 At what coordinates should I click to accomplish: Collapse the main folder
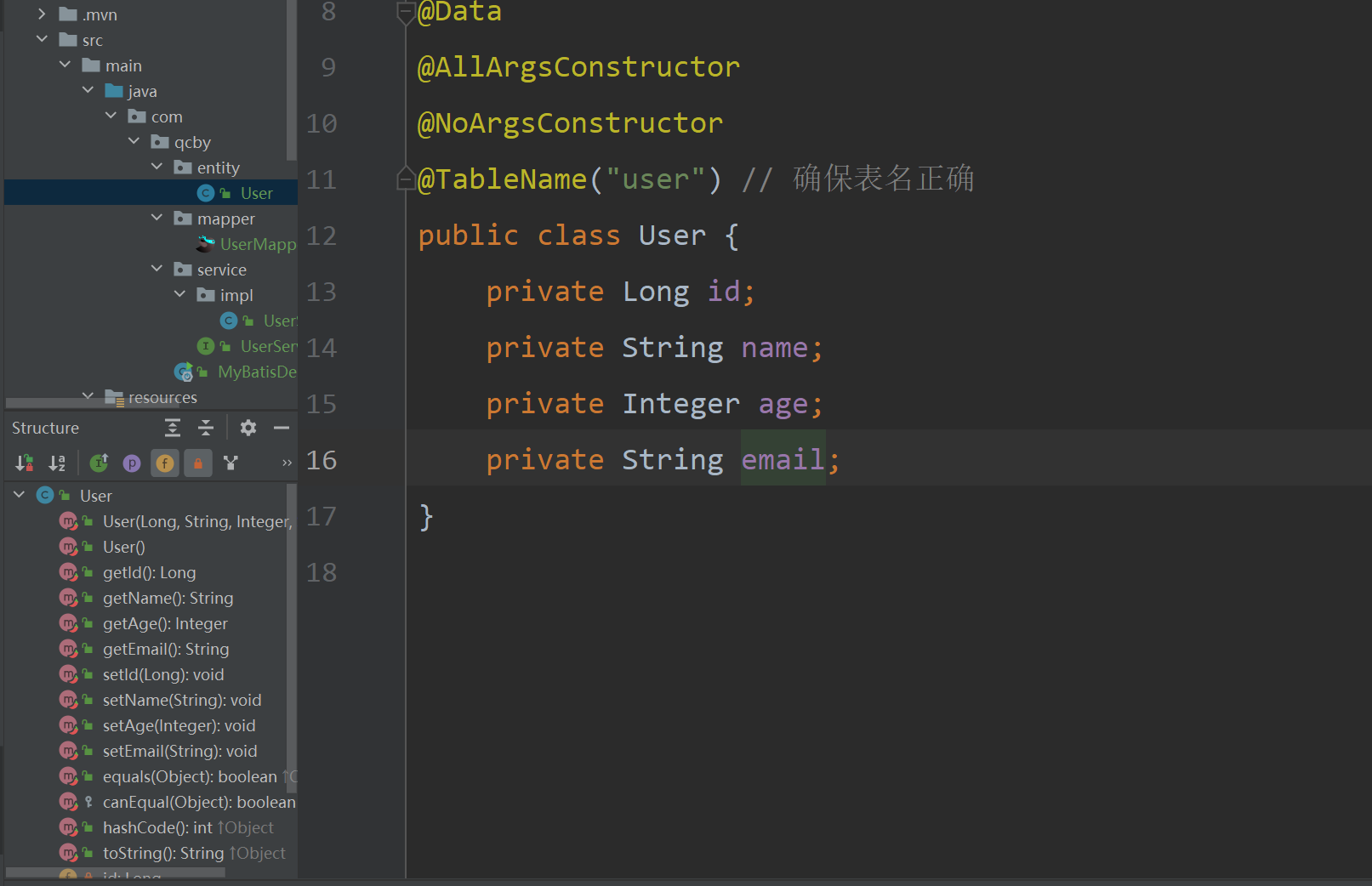65,65
